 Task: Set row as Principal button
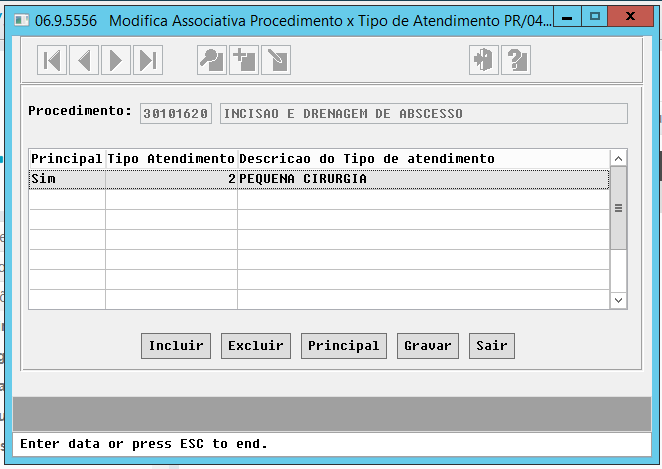pos(344,346)
